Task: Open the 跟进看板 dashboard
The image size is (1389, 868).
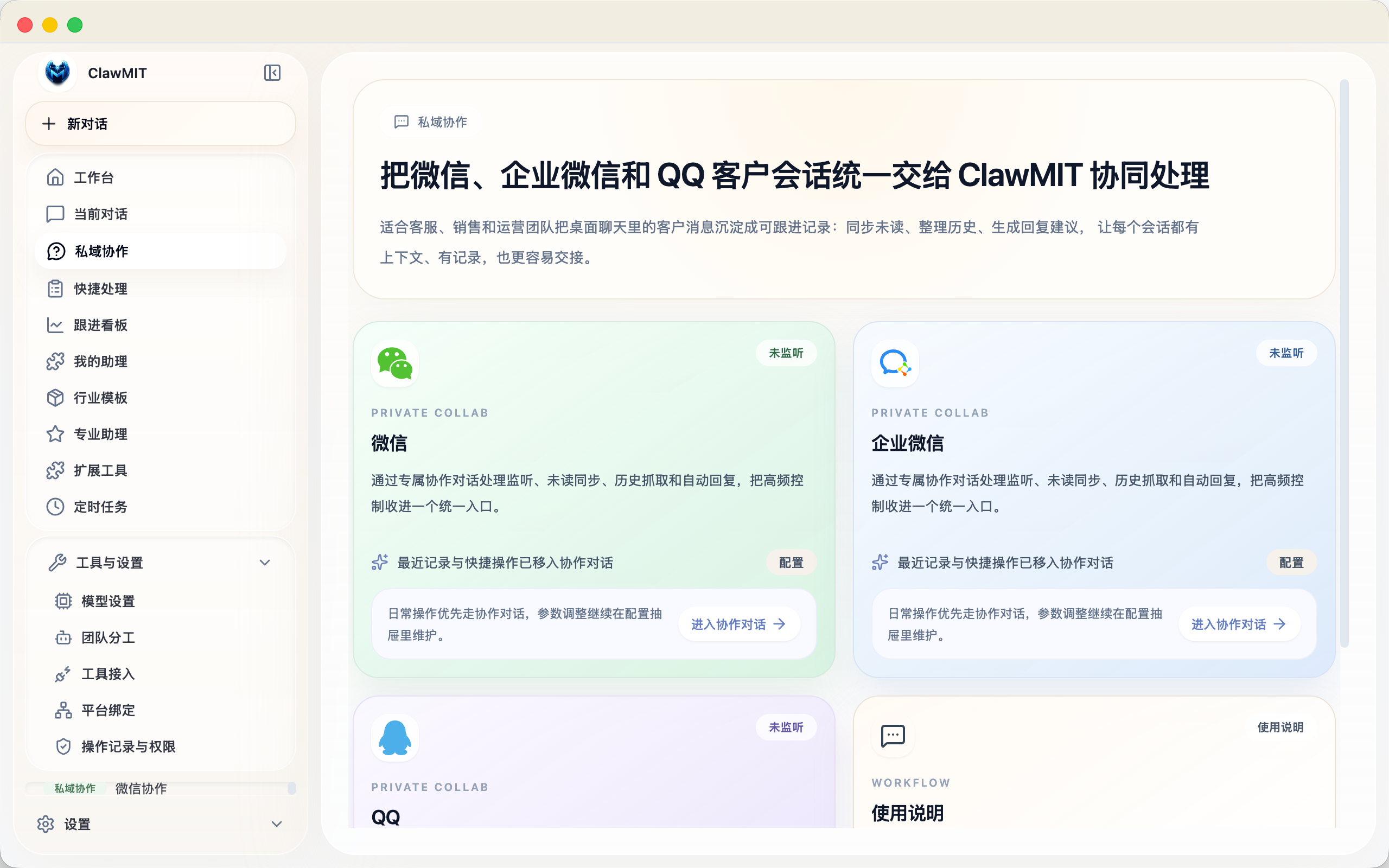Action: [x=161, y=325]
